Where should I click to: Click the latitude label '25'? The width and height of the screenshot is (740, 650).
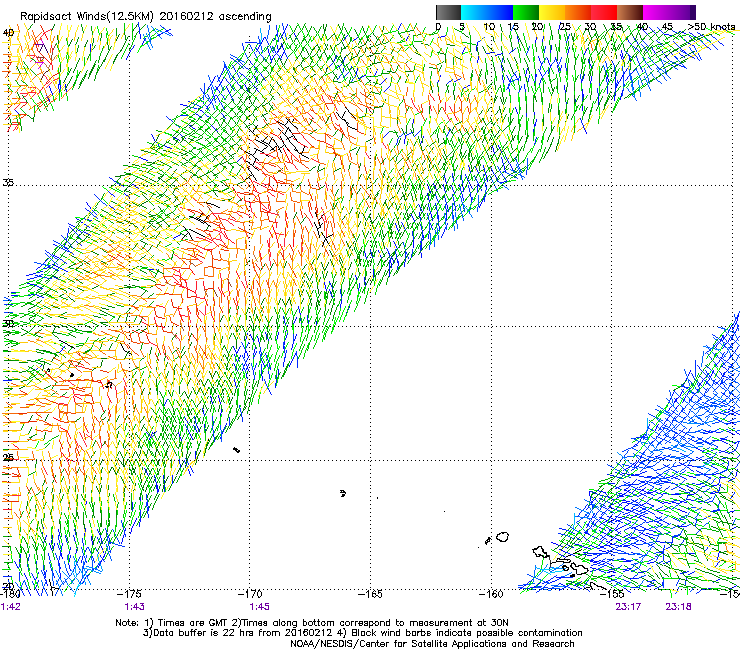click(8, 457)
